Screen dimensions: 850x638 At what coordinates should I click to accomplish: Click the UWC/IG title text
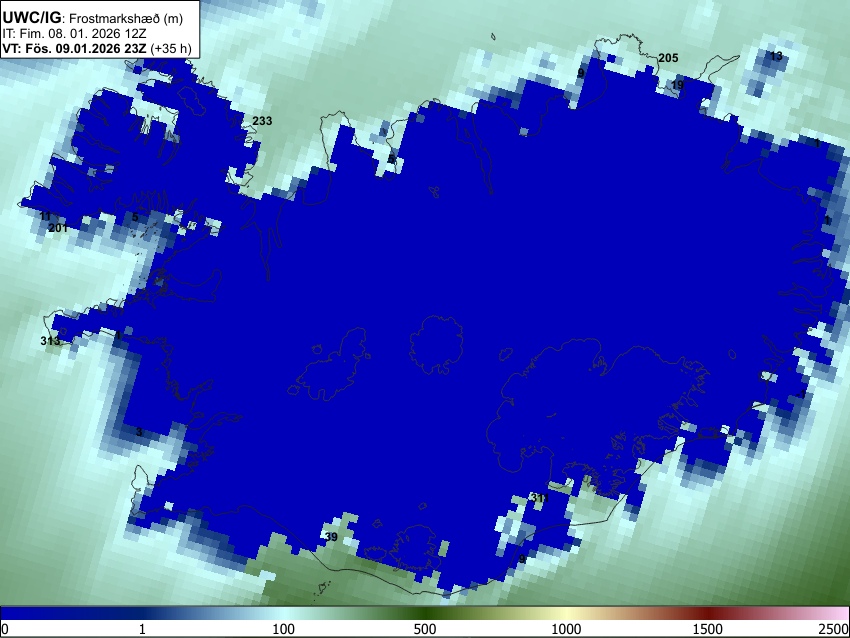click(31, 18)
